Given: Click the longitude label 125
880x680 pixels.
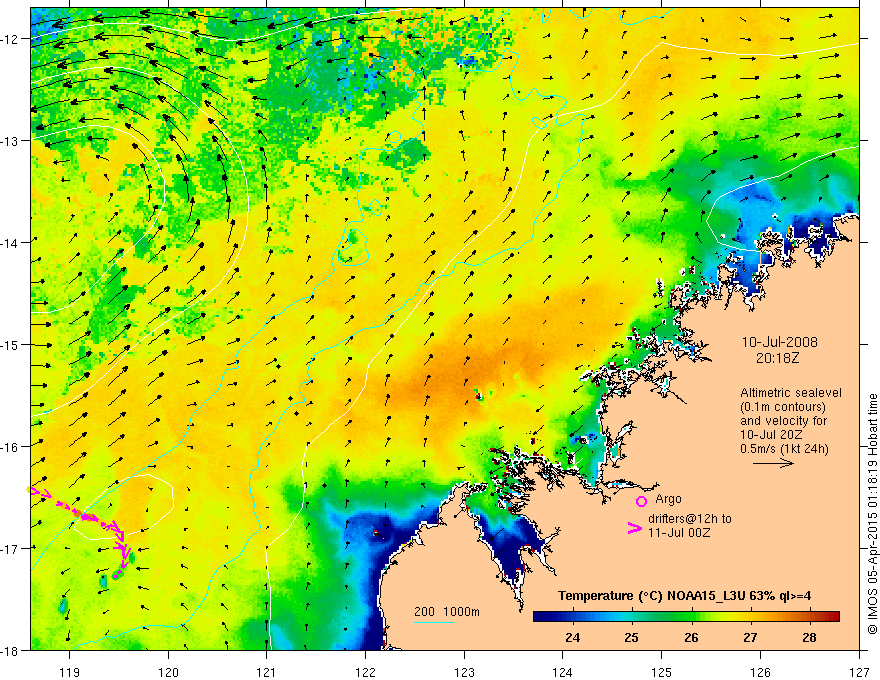Looking at the screenshot, I should [662, 672].
